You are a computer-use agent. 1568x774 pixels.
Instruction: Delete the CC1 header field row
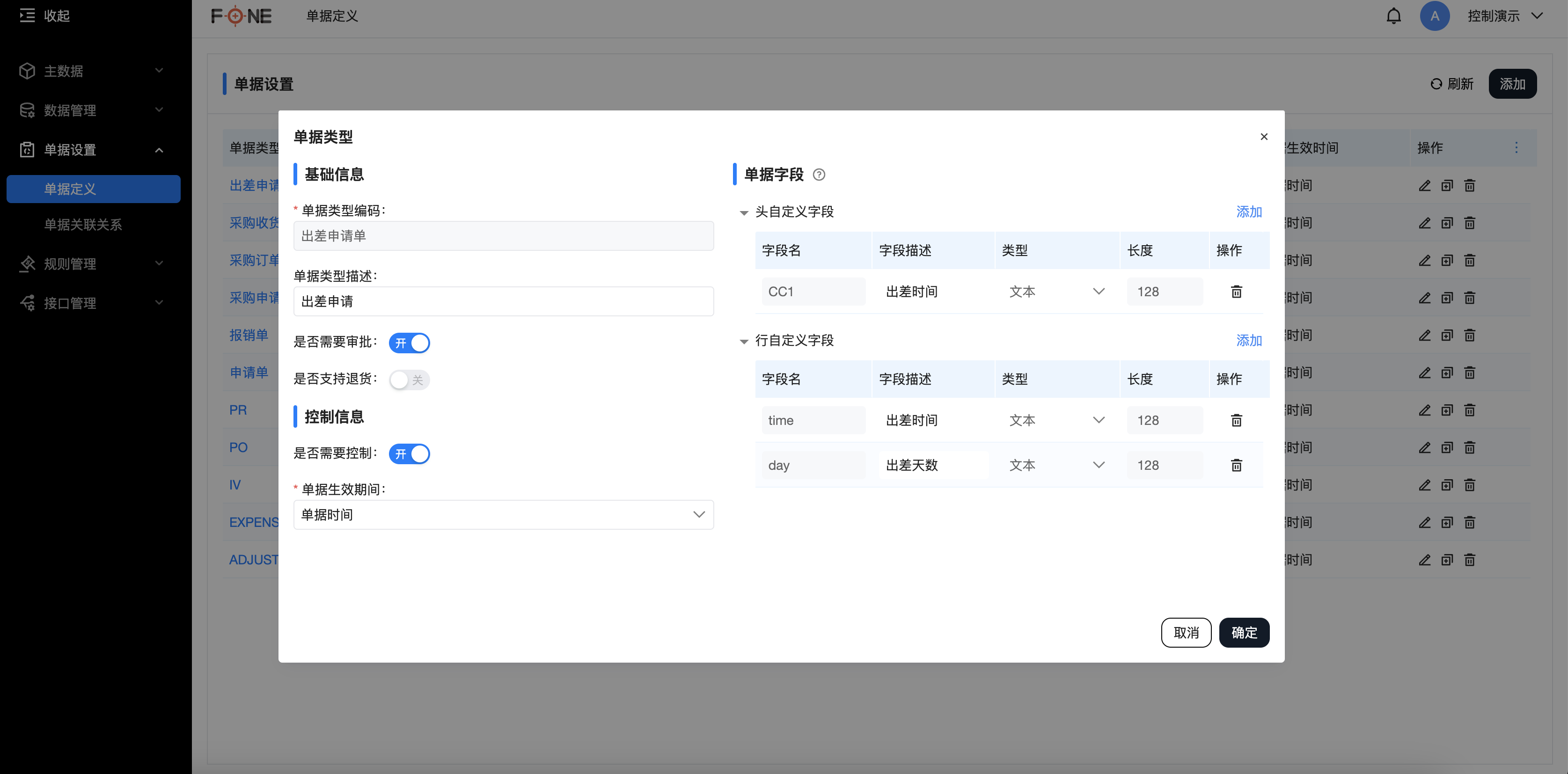pyautogui.click(x=1236, y=292)
